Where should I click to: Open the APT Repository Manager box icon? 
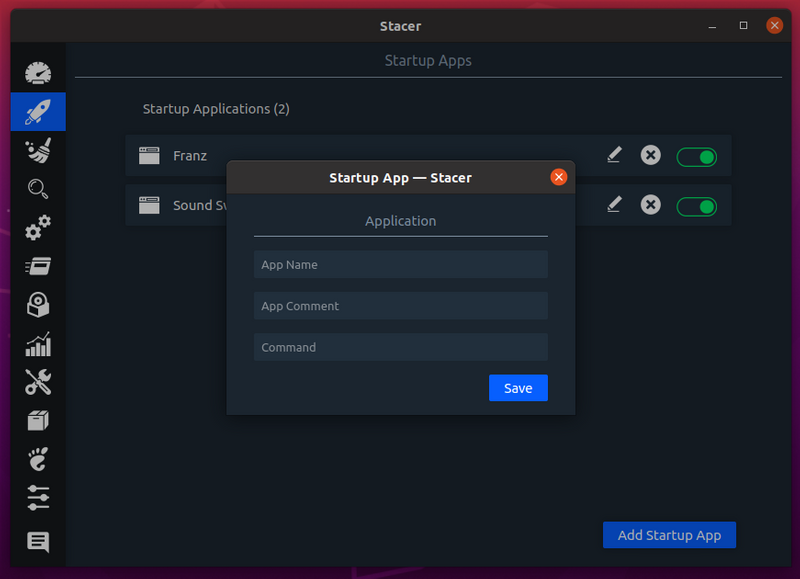click(38, 421)
